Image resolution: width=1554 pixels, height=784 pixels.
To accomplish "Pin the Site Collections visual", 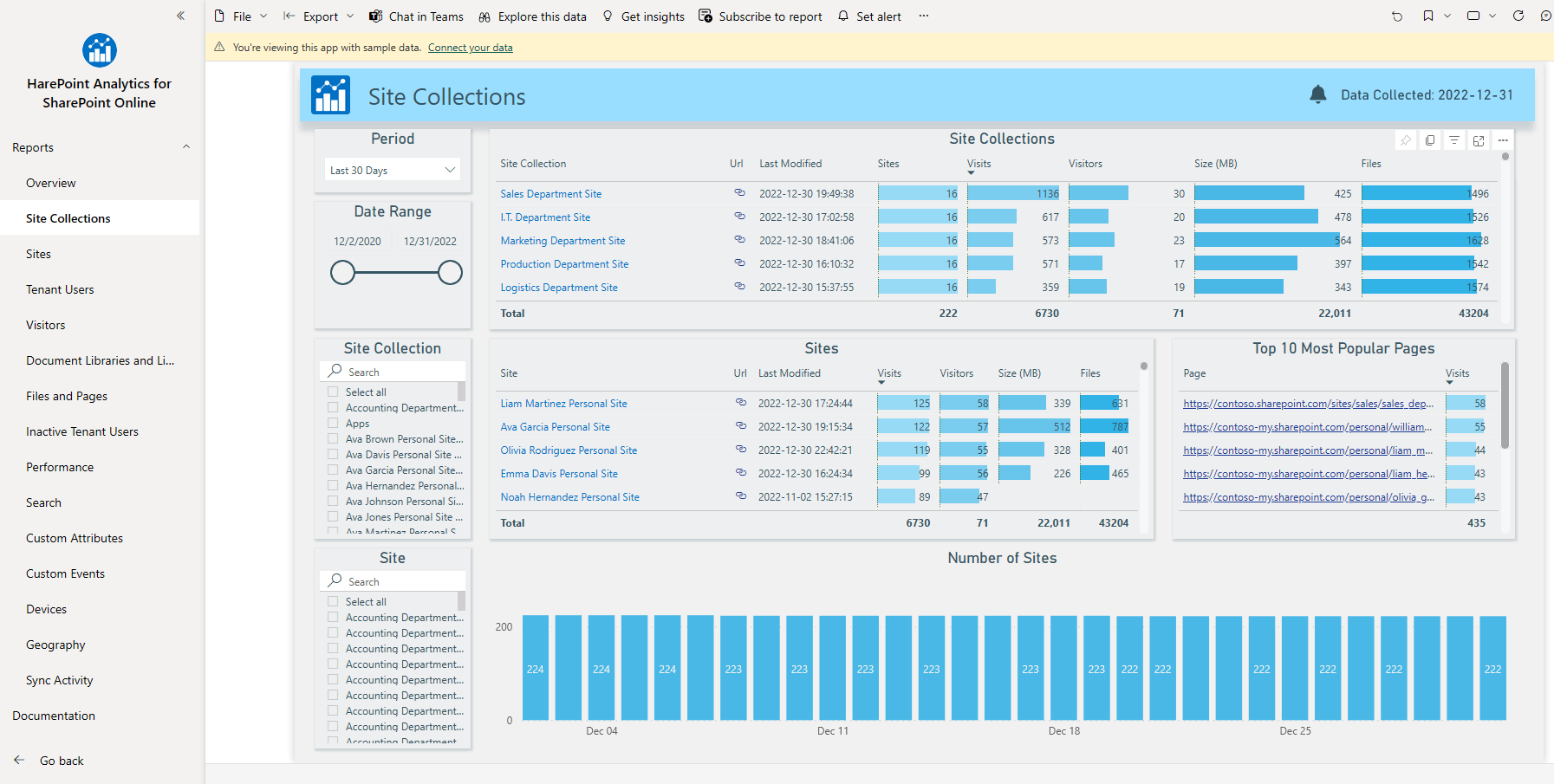I will pos(1406,140).
